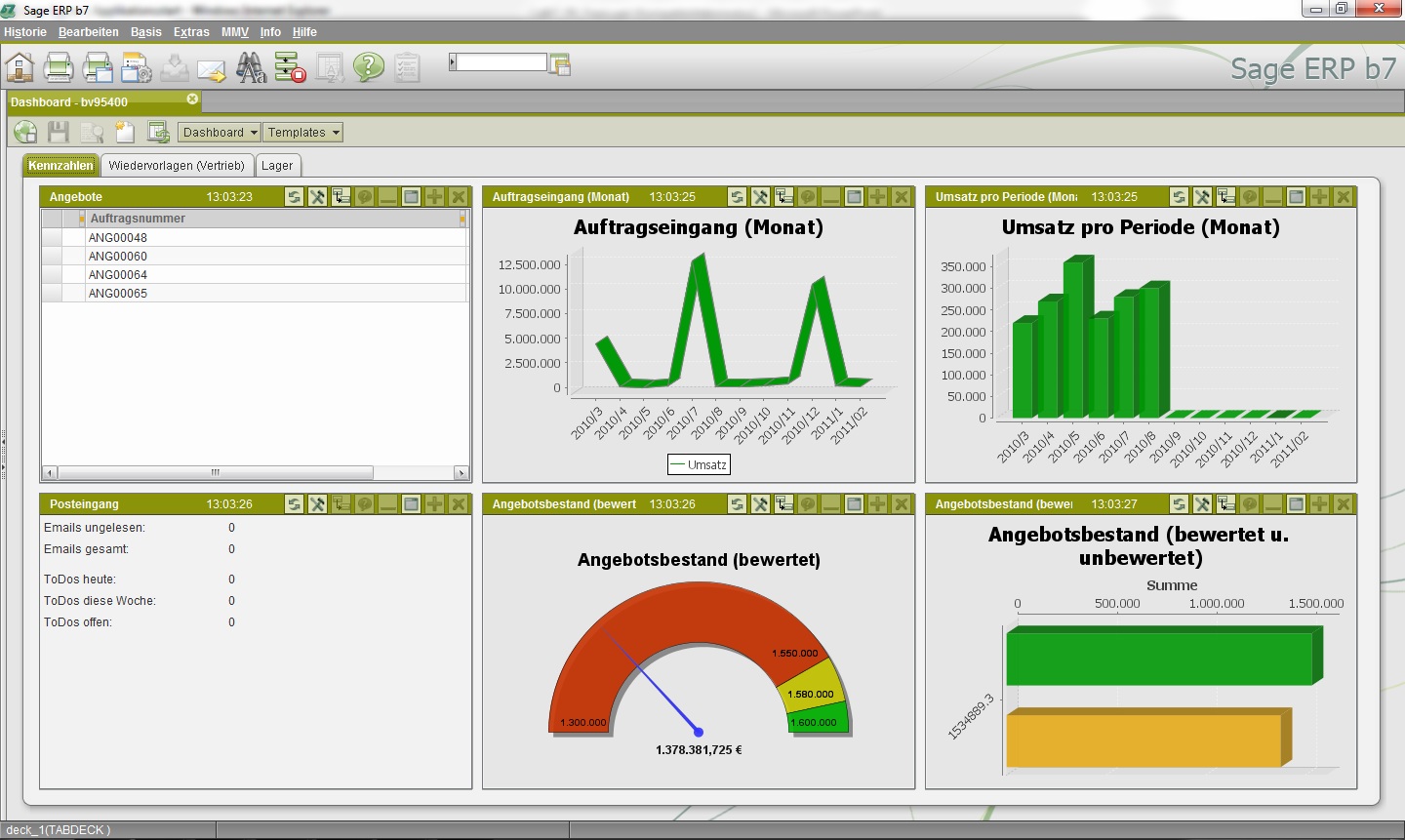The height and width of the screenshot is (840, 1405).
Task: Switch to Lager tab
Action: (x=277, y=166)
